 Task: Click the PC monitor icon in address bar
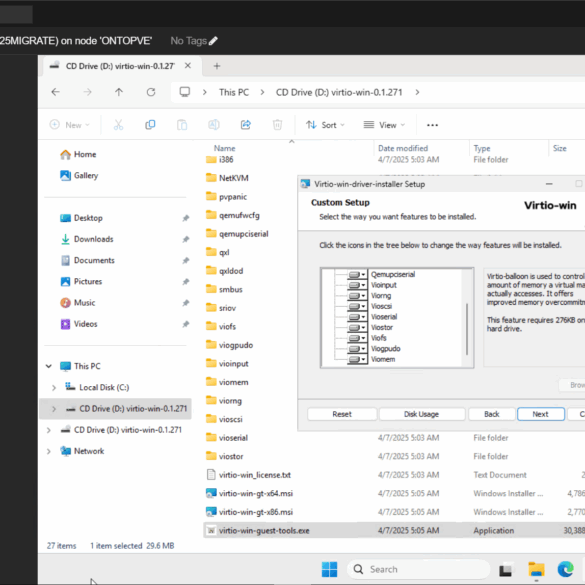(x=185, y=92)
